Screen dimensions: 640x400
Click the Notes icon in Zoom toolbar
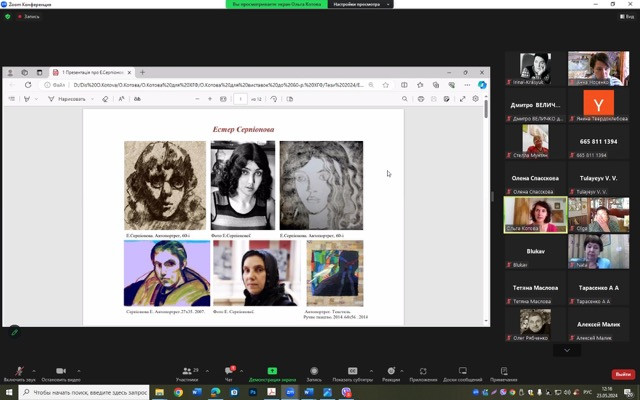click(504, 372)
